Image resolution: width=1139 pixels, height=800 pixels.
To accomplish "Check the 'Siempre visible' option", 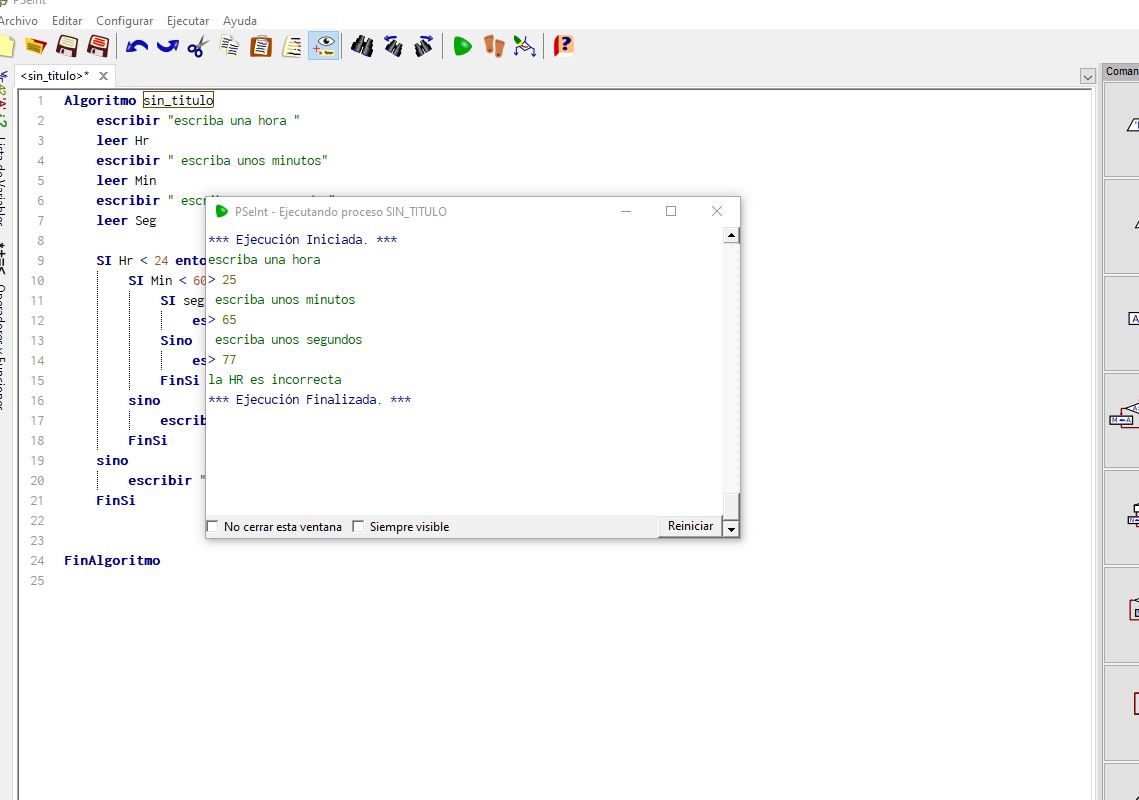I will (358, 527).
